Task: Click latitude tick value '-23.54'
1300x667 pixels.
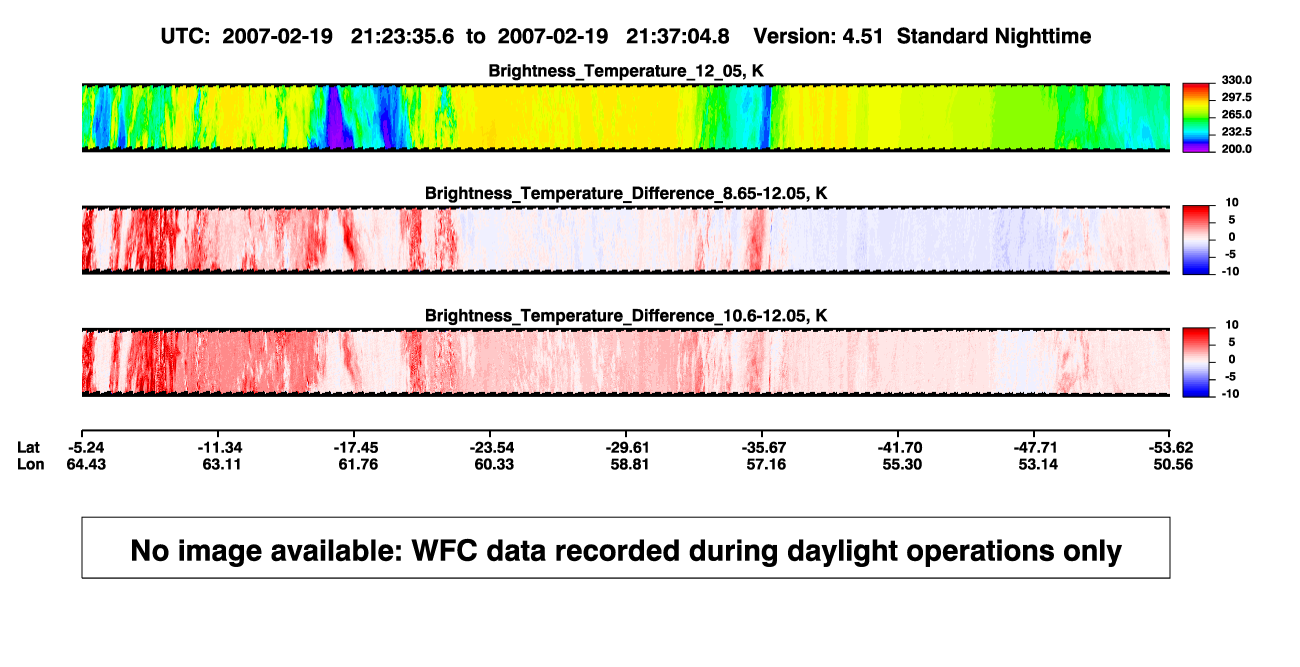Action: tap(494, 447)
